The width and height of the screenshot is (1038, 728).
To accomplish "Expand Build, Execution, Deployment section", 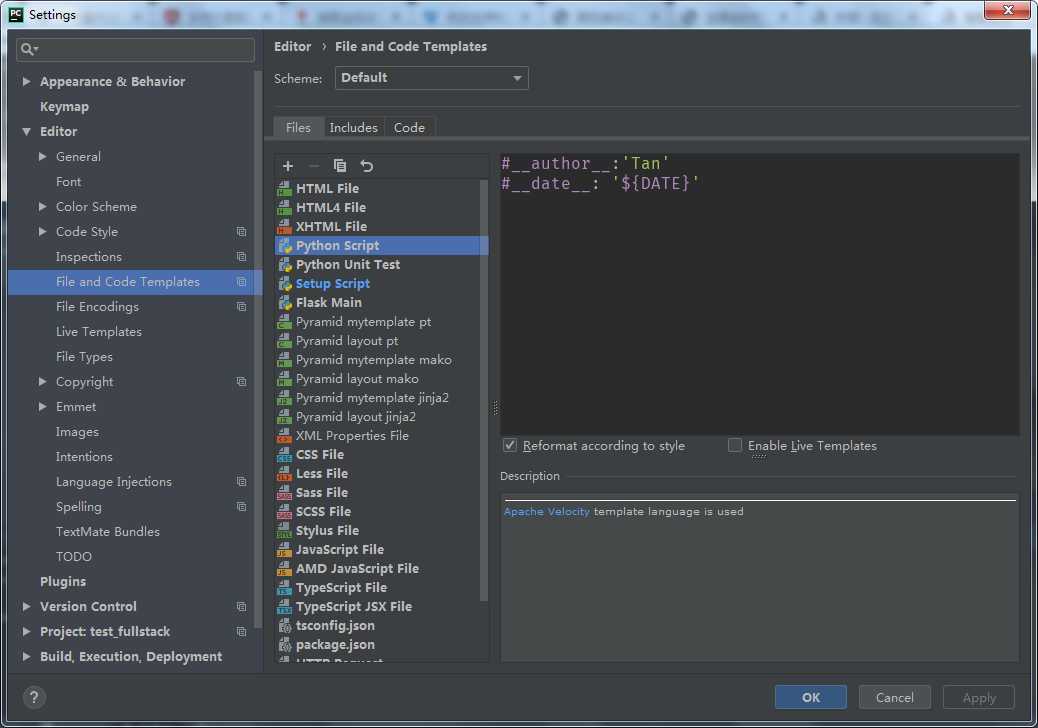I will tap(26, 657).
